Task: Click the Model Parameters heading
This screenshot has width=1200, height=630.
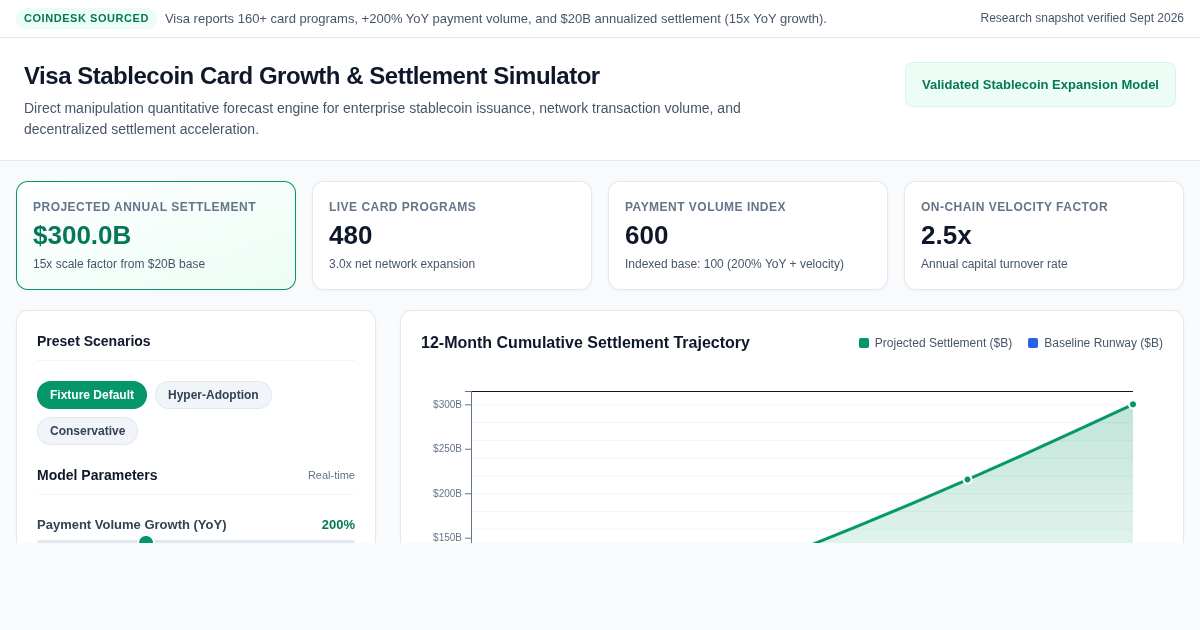Action: point(97,475)
